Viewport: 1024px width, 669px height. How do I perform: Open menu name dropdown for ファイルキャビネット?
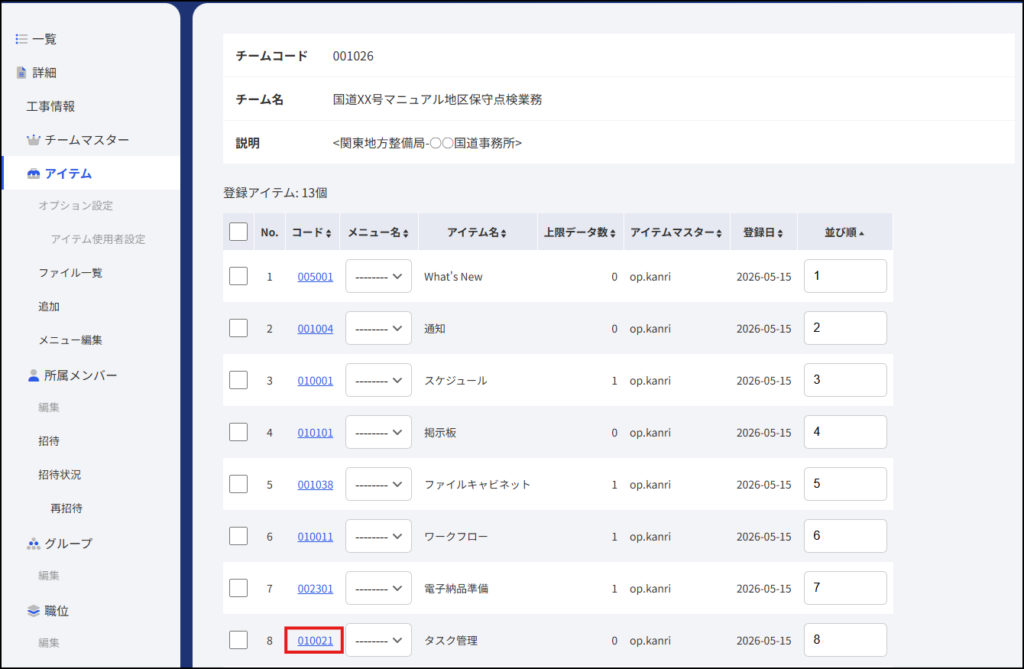coord(378,484)
